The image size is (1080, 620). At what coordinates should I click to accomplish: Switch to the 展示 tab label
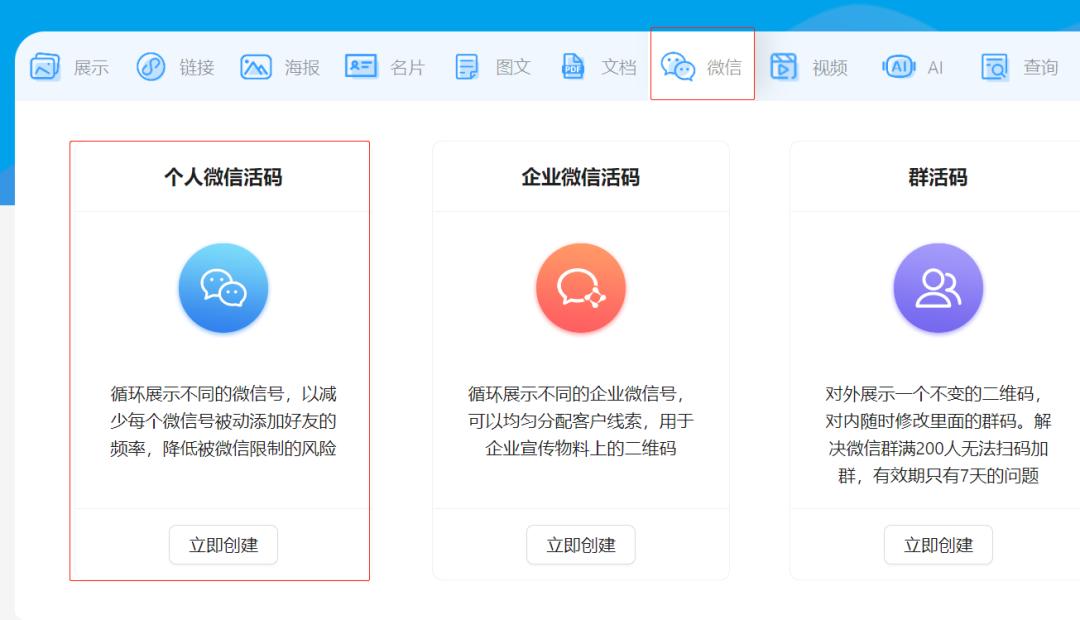(x=91, y=68)
